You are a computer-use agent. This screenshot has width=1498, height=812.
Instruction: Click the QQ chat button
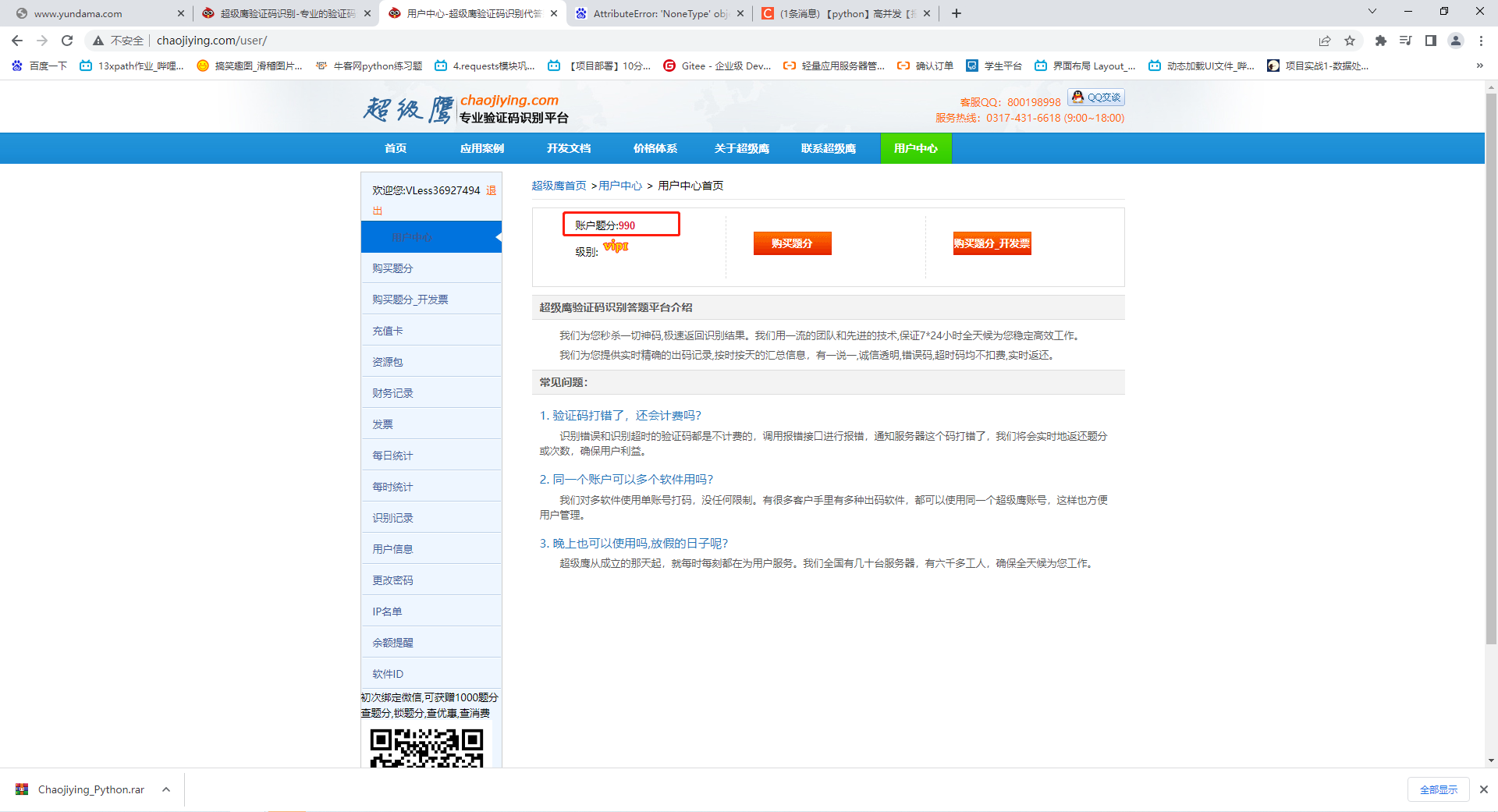click(1096, 98)
